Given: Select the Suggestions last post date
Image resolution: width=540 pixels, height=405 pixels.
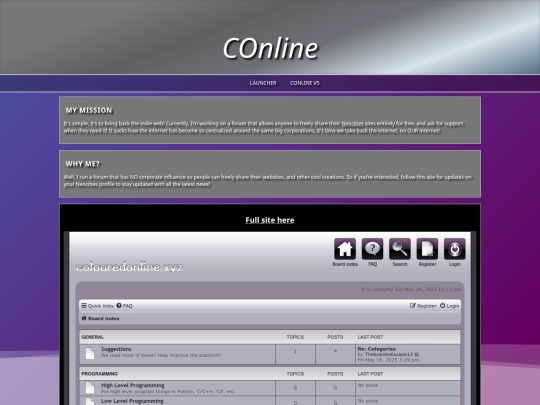Looking at the screenshot, I should click(388, 360).
